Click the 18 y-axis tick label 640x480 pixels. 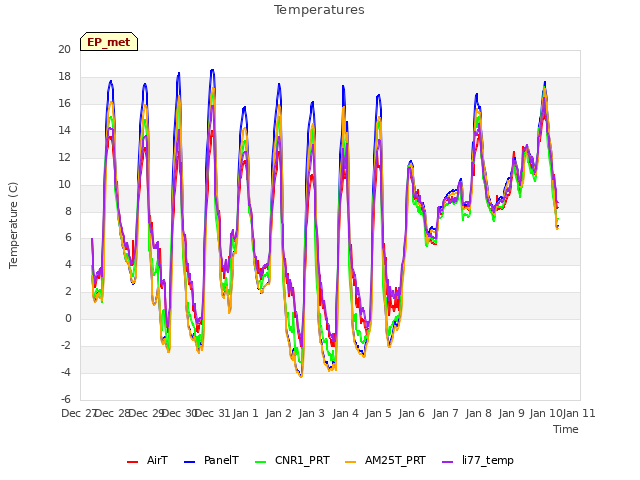click(64, 76)
